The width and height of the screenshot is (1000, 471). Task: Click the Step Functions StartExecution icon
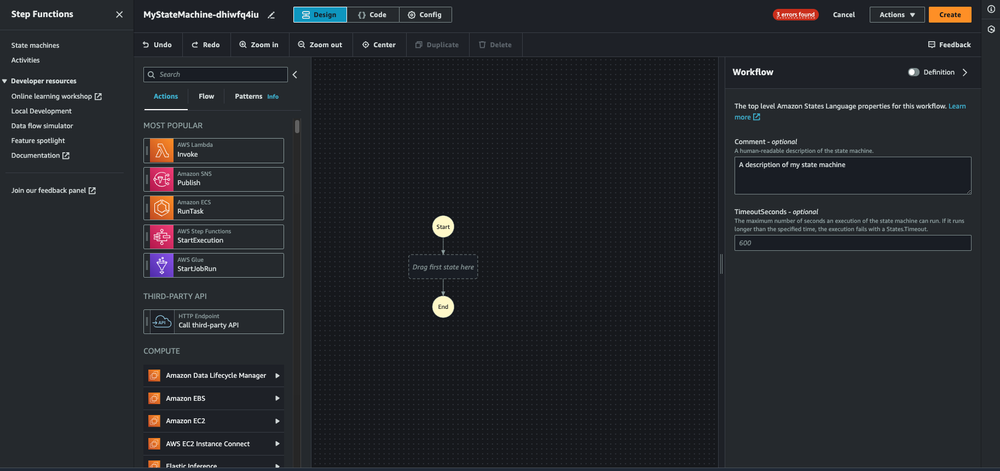point(162,236)
